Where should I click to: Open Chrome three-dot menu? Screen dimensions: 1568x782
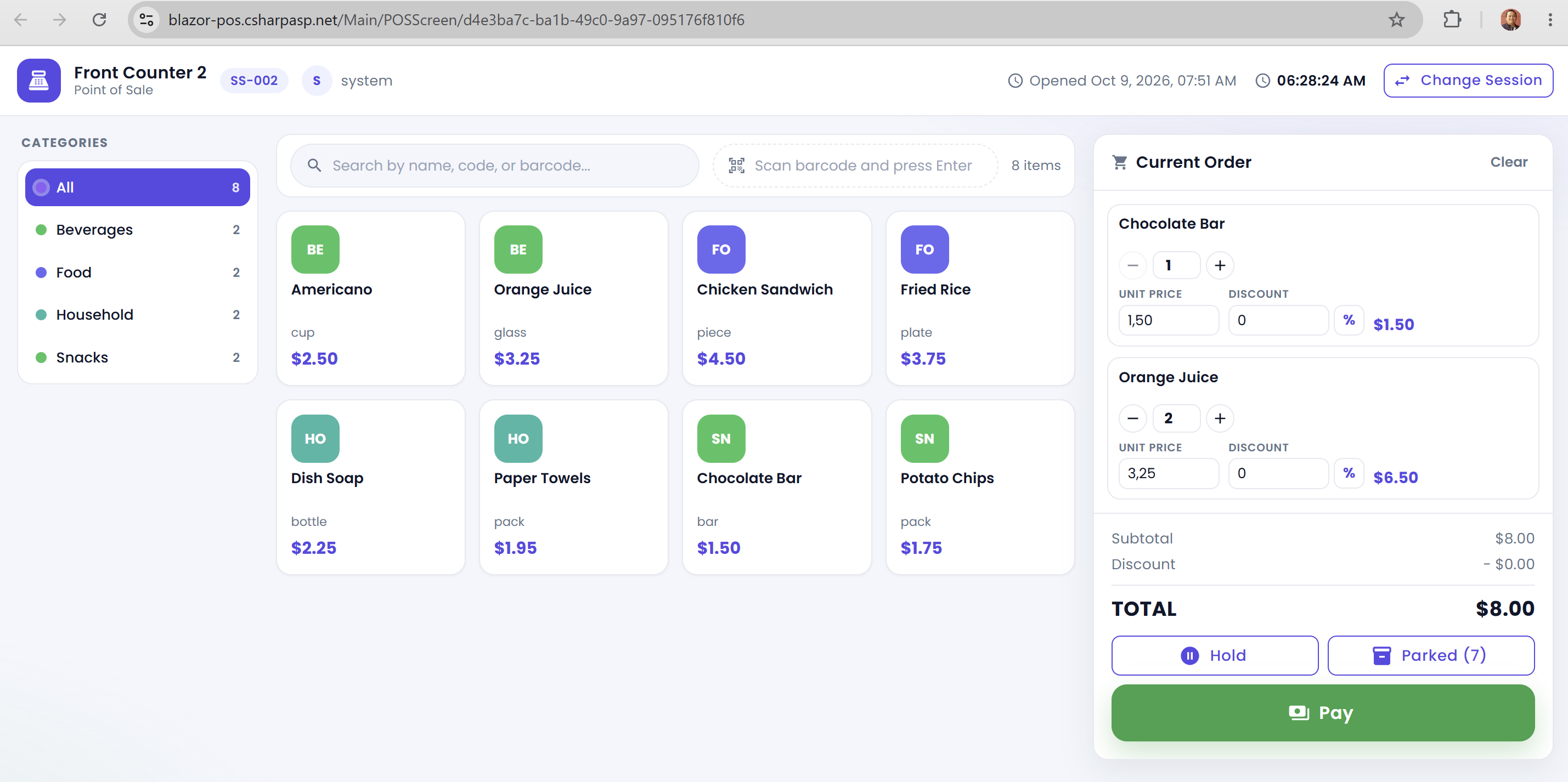(x=1550, y=20)
